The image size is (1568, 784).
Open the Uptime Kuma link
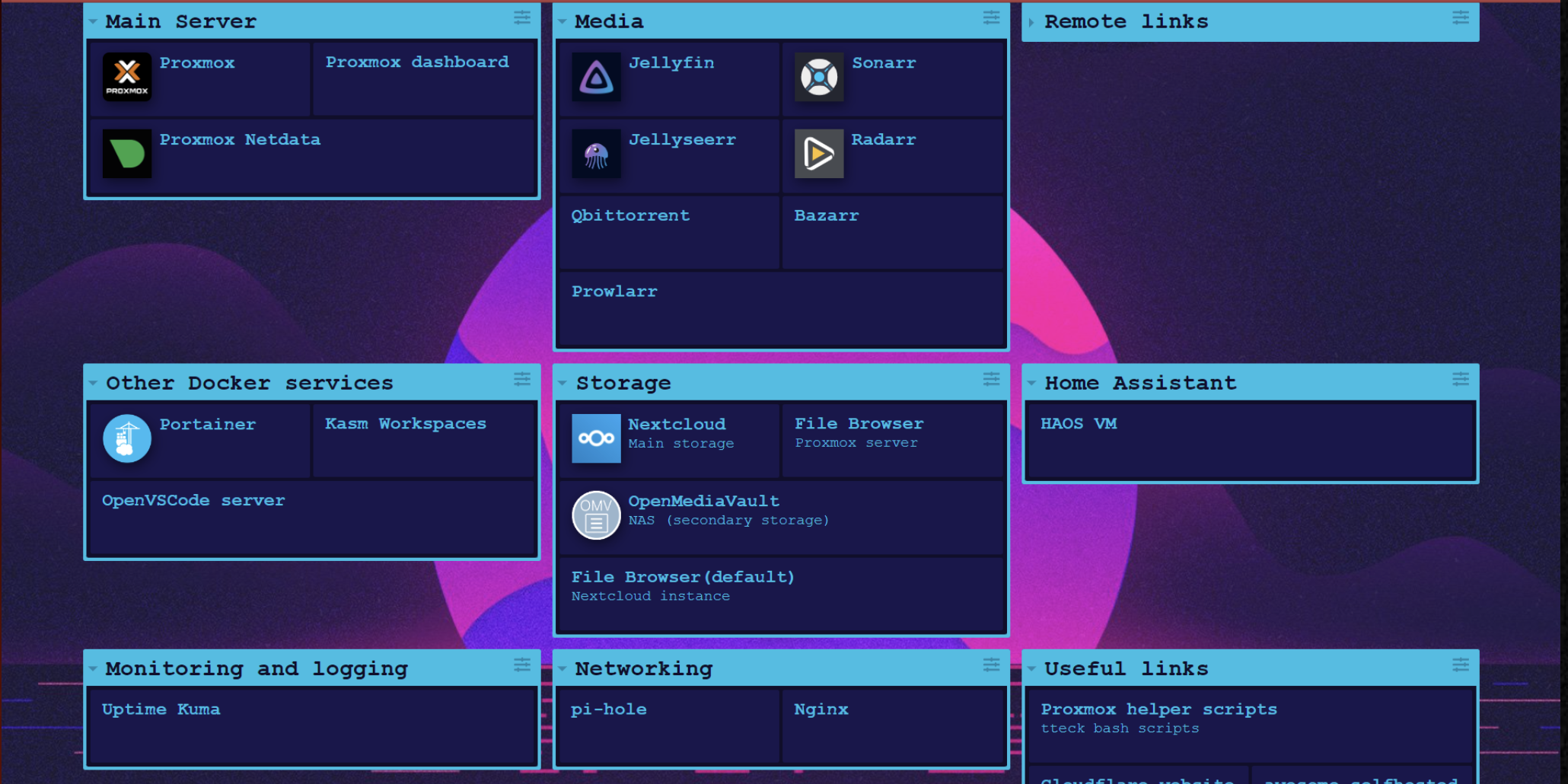[161, 709]
